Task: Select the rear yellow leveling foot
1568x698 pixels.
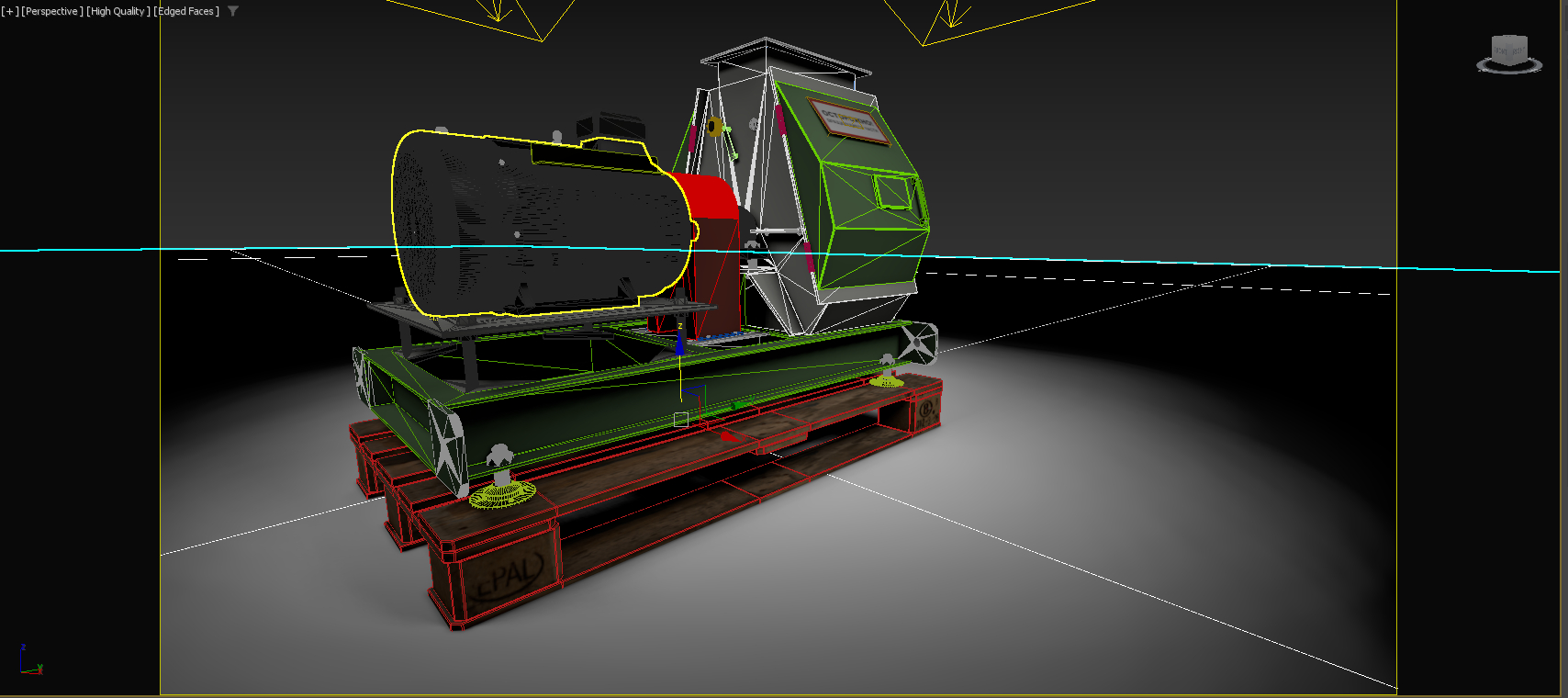Action: pos(887,379)
